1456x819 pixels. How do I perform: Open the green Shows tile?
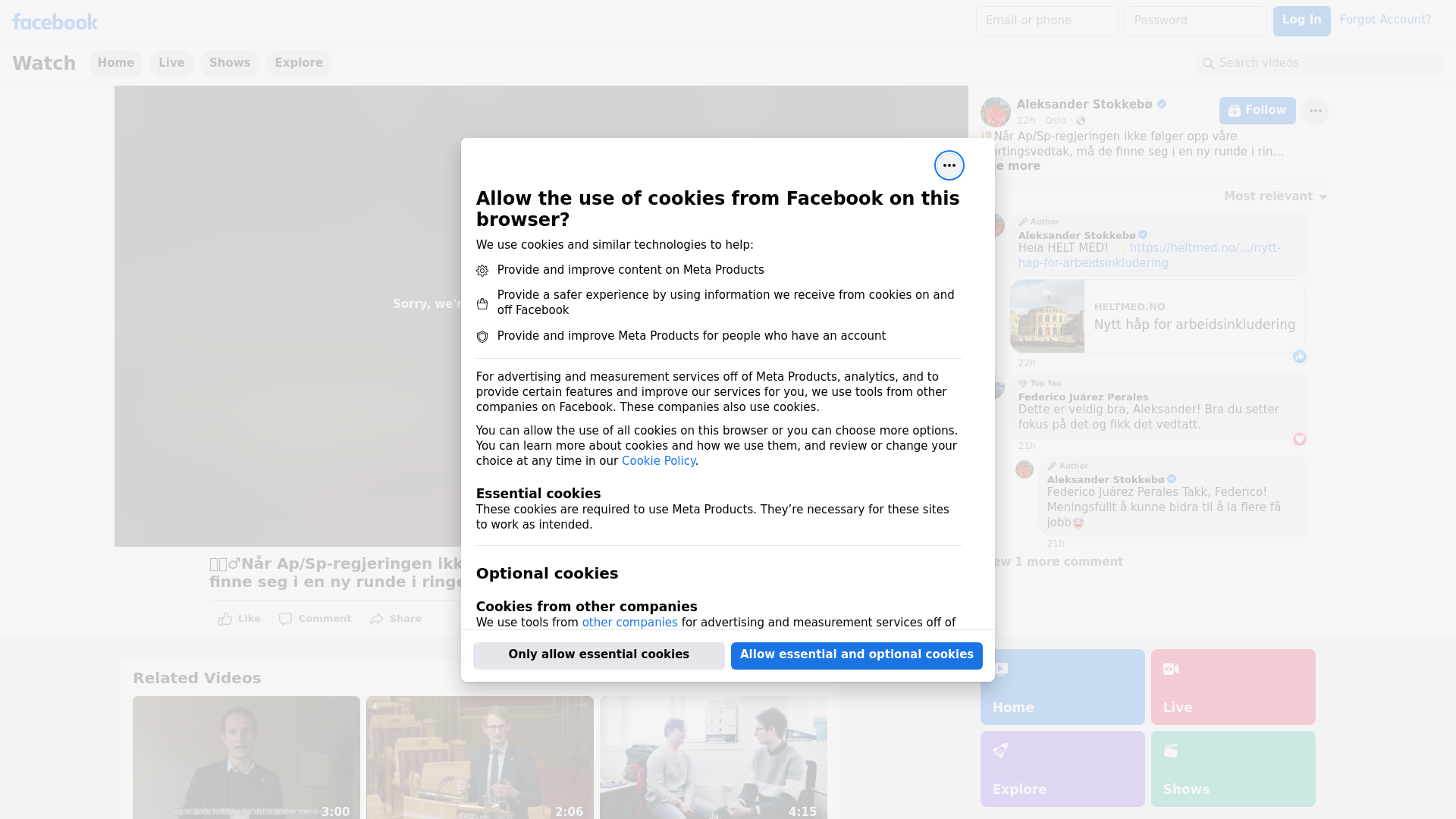1233,769
